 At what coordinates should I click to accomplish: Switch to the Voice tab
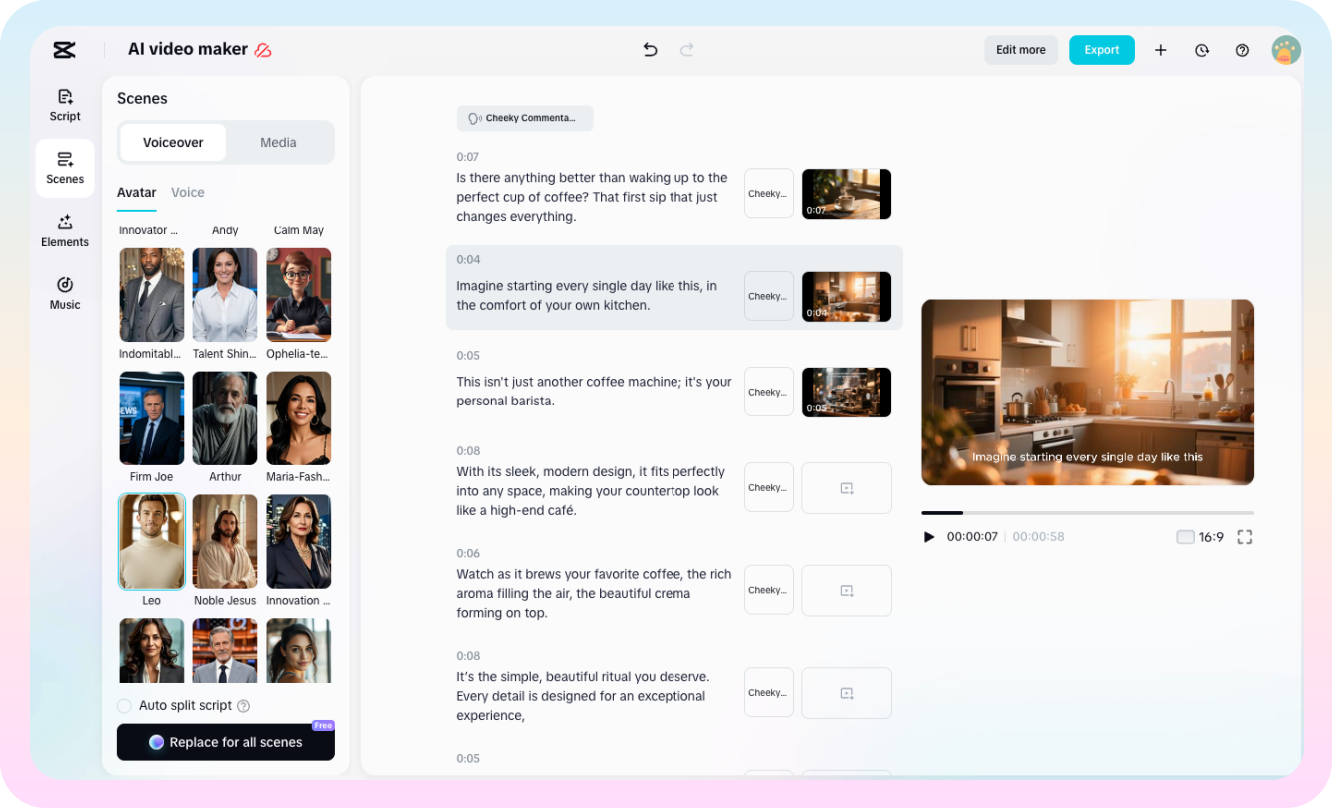point(187,192)
